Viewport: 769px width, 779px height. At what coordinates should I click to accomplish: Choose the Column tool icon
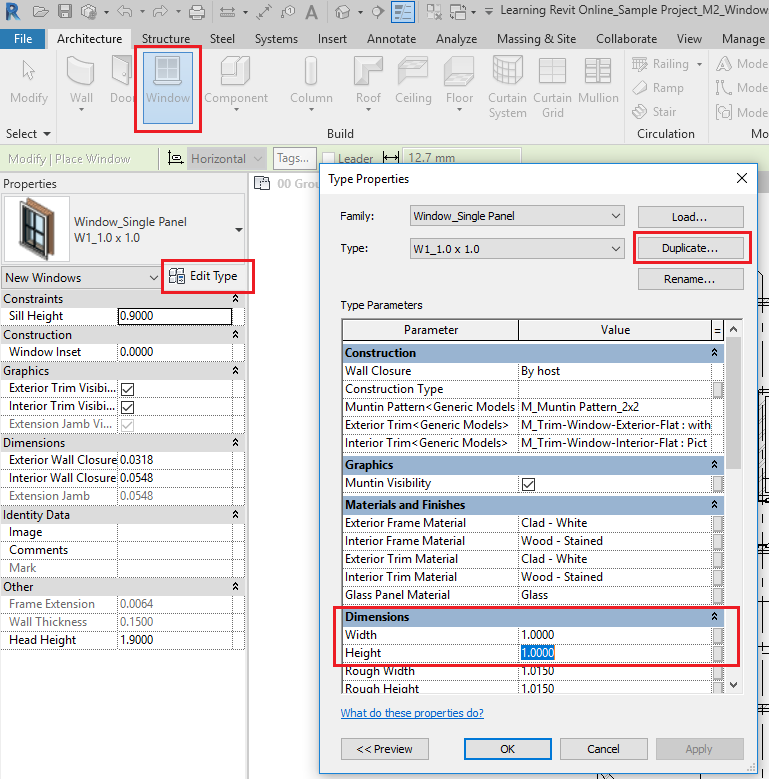click(311, 72)
